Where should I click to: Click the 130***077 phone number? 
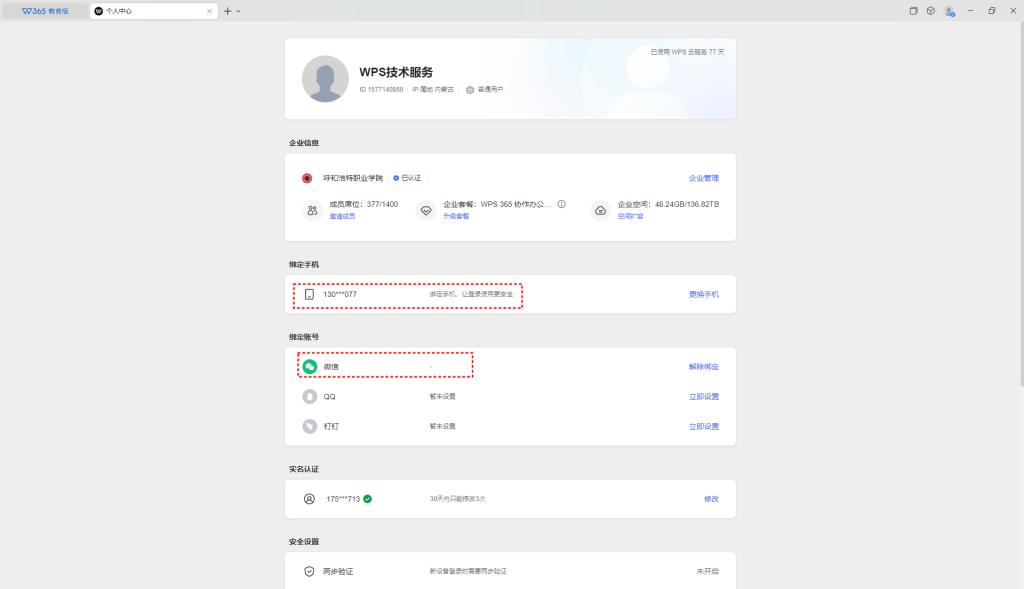(340, 294)
